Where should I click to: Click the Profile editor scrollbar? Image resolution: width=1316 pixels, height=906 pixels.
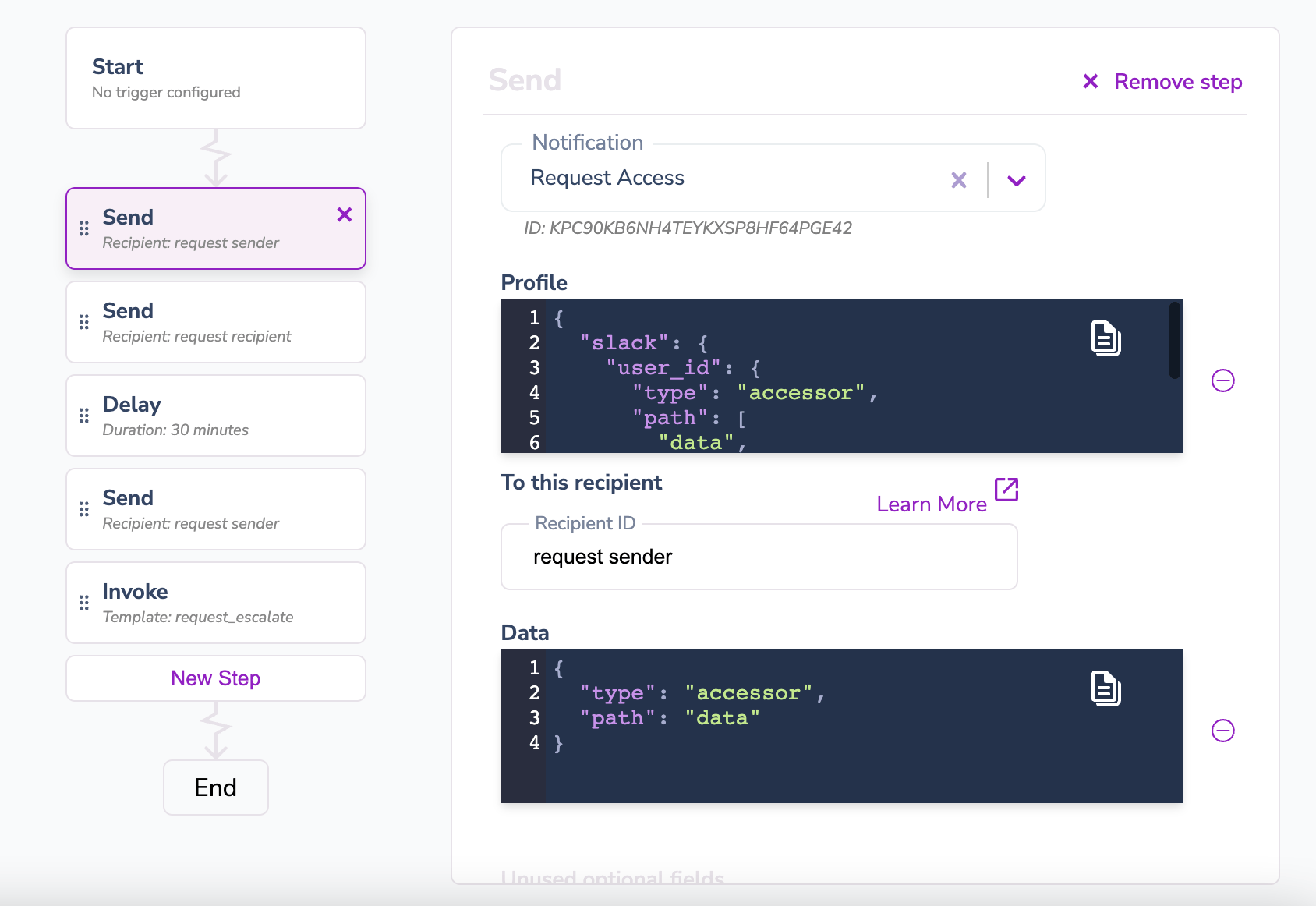[x=1173, y=339]
